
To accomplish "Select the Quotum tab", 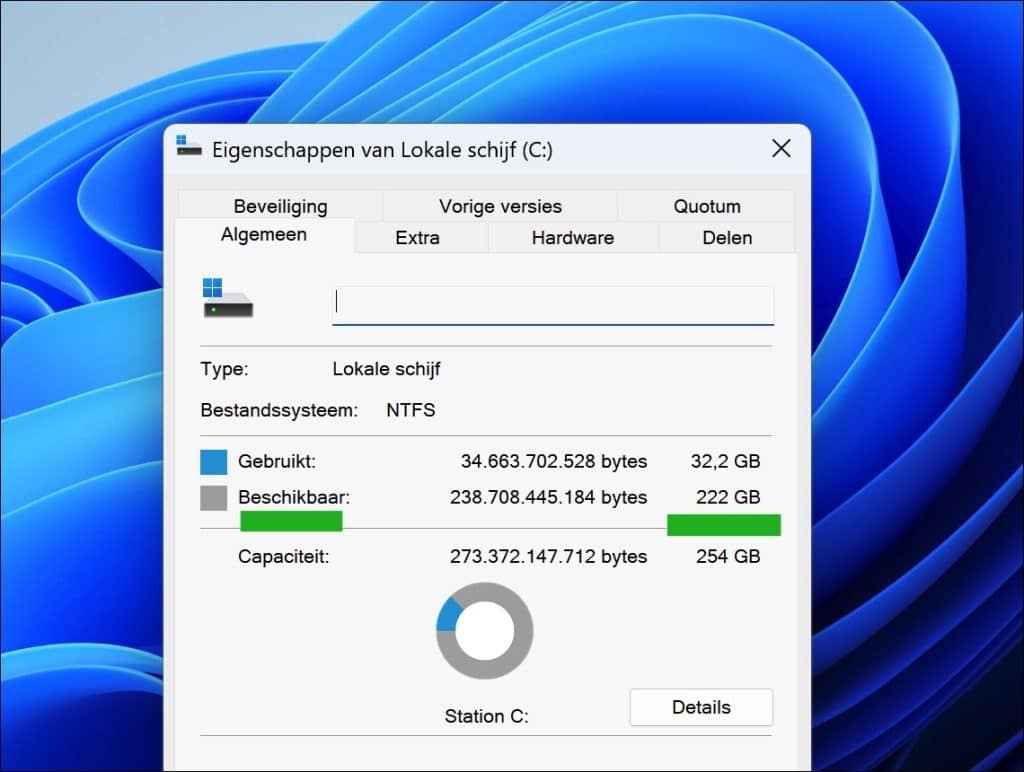I will [x=706, y=207].
